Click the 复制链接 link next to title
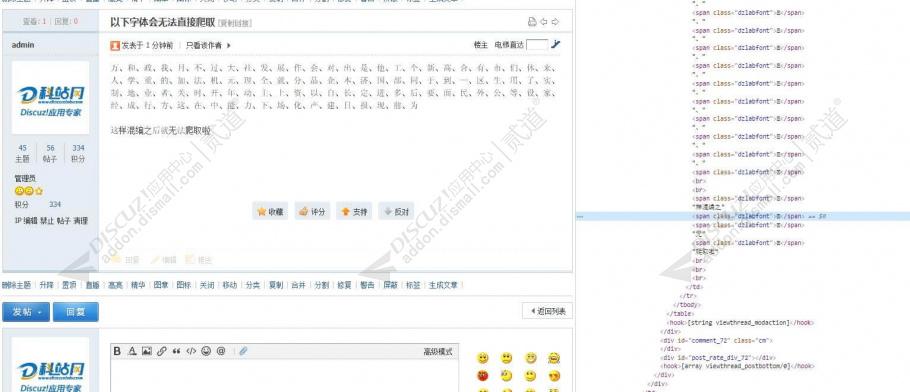910x392 pixels. click(x=235, y=23)
